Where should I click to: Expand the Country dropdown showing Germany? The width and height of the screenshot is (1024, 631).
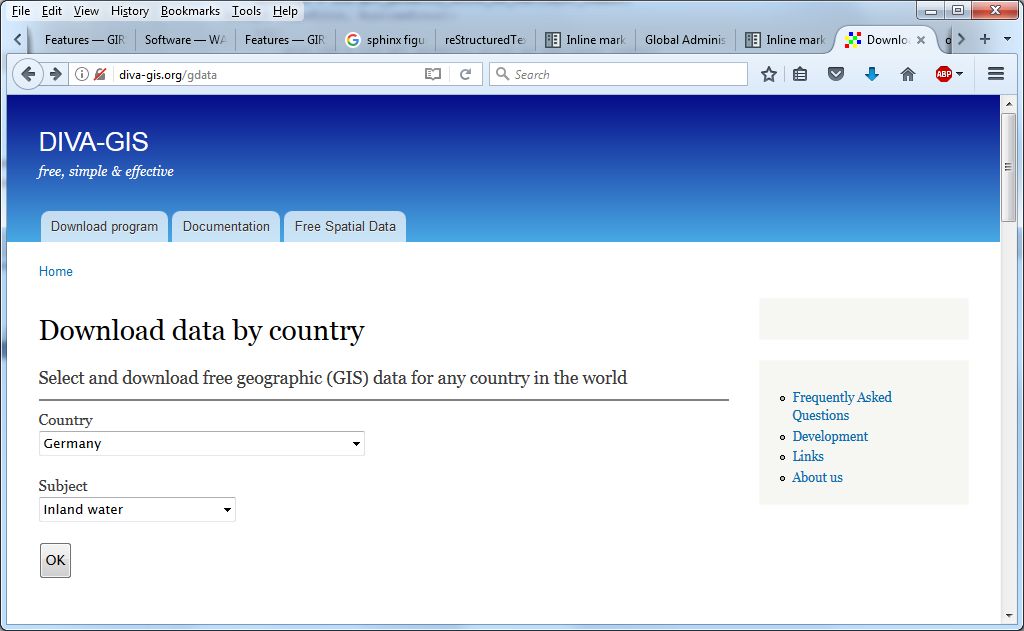201,444
